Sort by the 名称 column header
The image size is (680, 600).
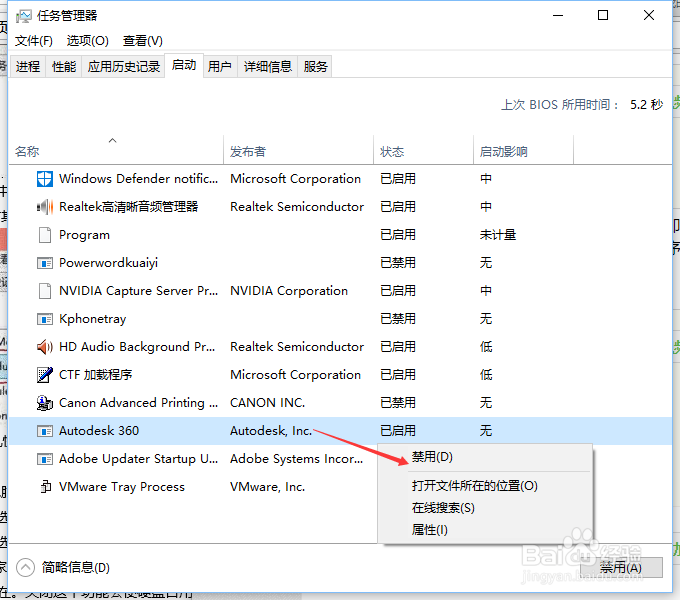[116, 151]
